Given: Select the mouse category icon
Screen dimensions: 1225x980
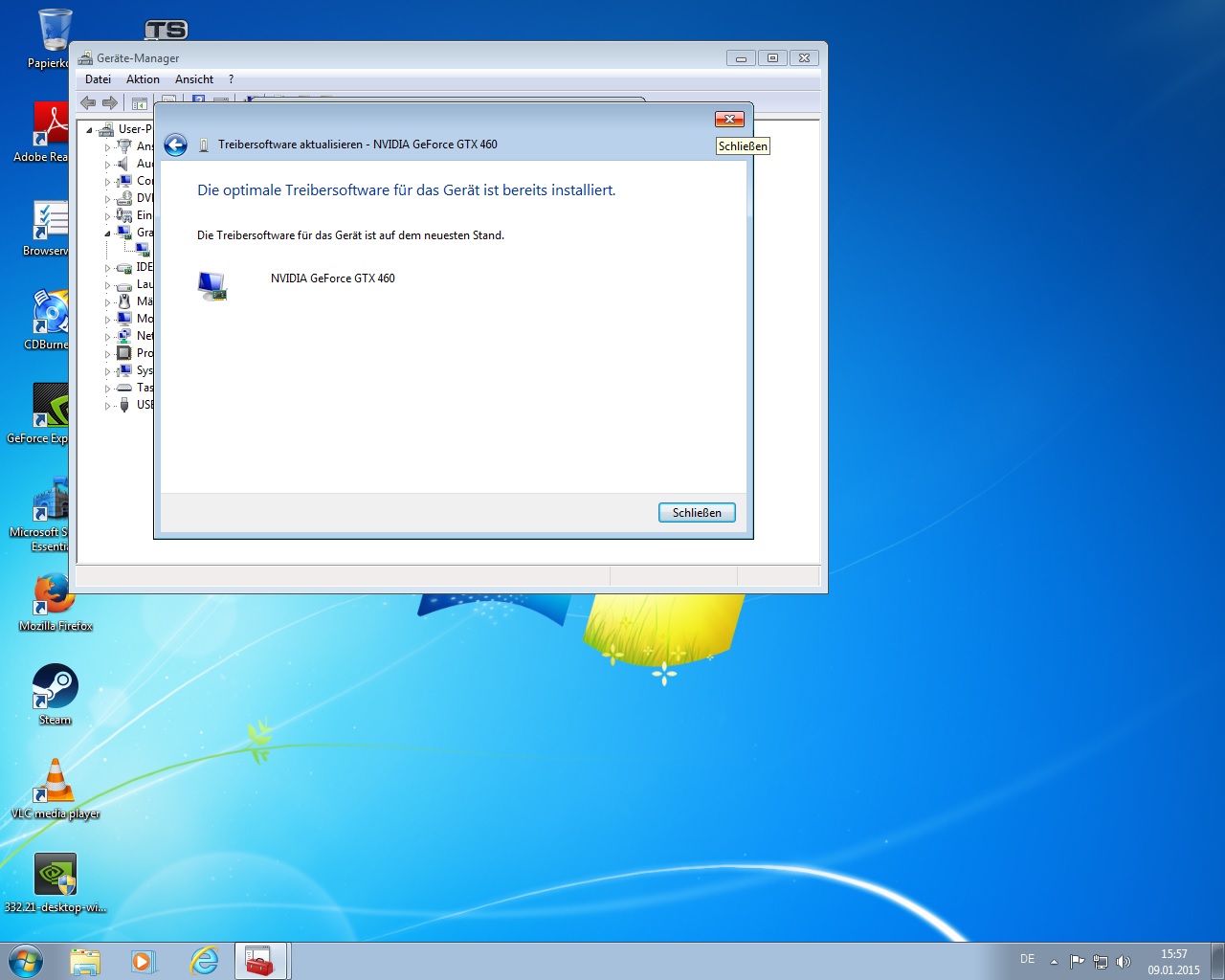Looking at the screenshot, I should tap(123, 301).
